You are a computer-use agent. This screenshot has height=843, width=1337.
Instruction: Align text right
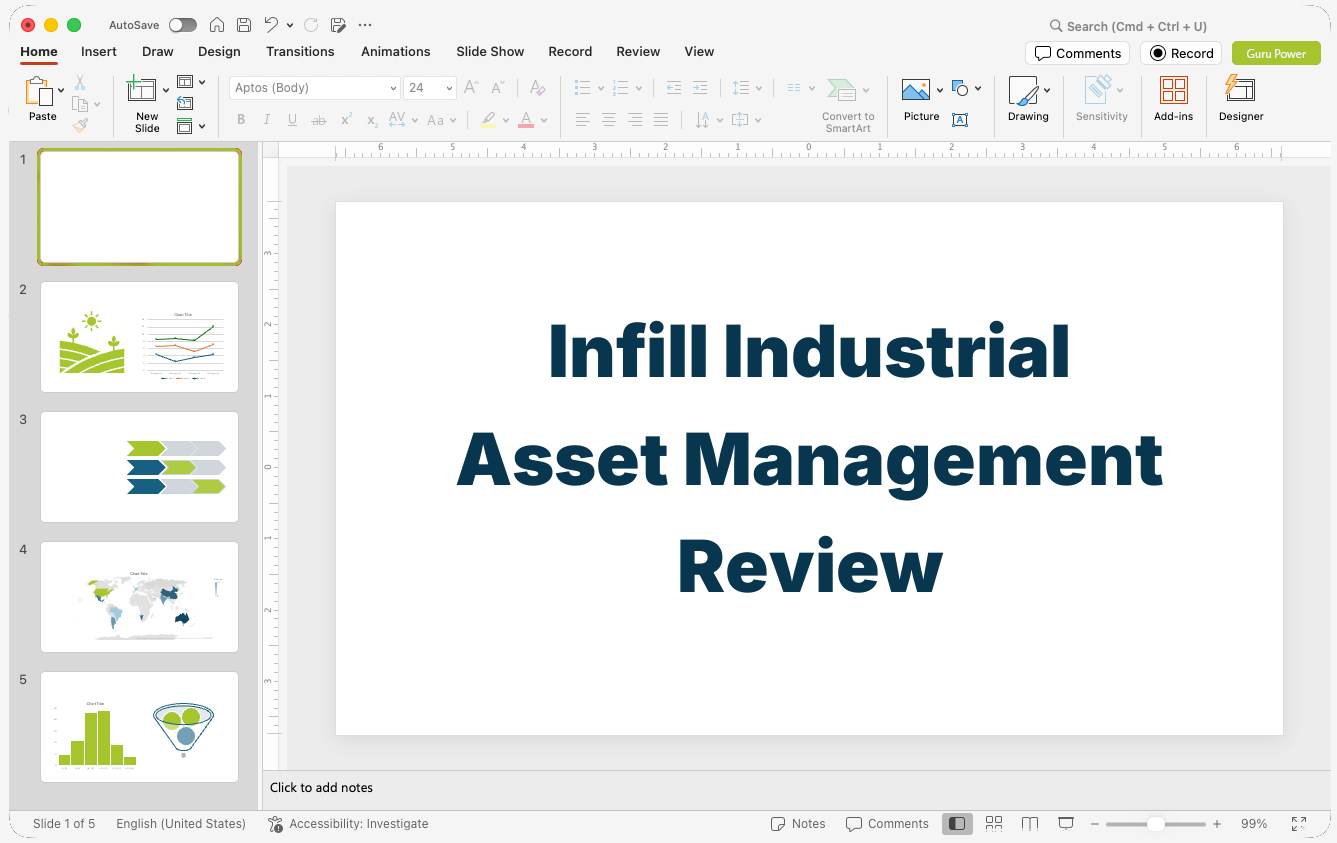634,120
